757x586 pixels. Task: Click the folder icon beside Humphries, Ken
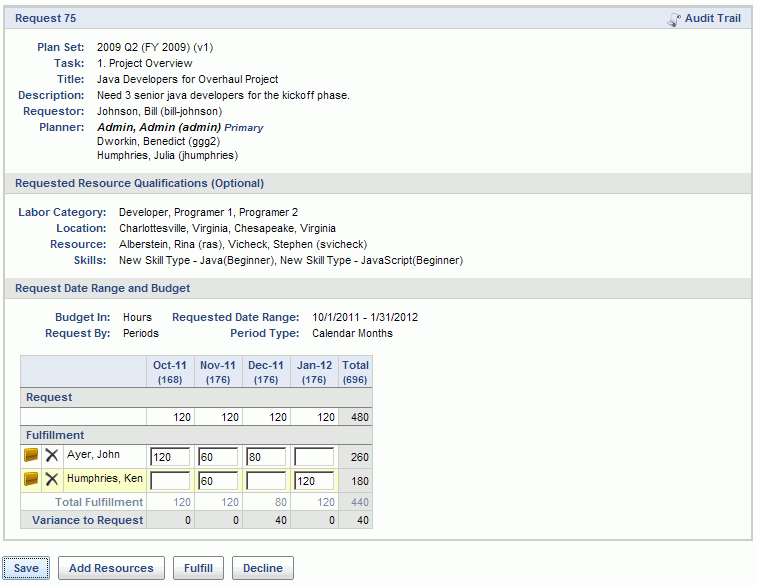coord(31,479)
